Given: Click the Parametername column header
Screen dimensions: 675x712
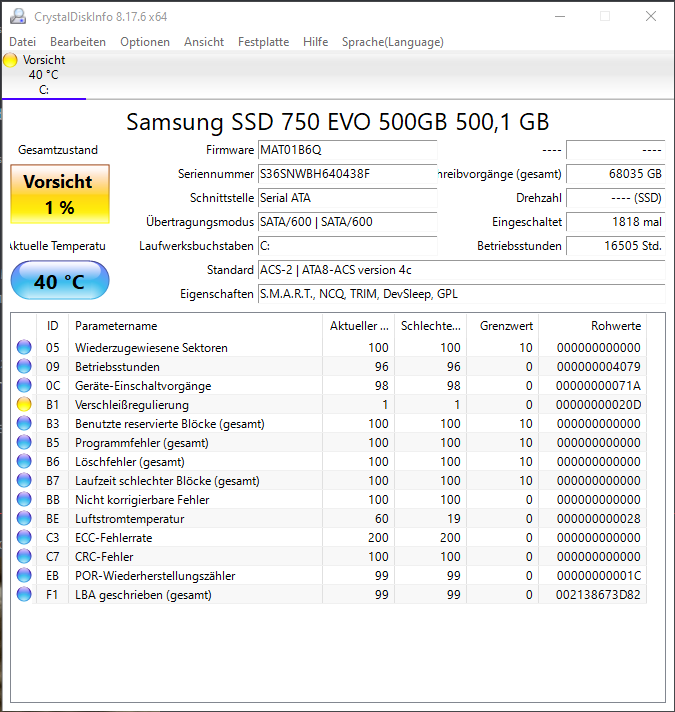Looking at the screenshot, I should [x=195, y=326].
